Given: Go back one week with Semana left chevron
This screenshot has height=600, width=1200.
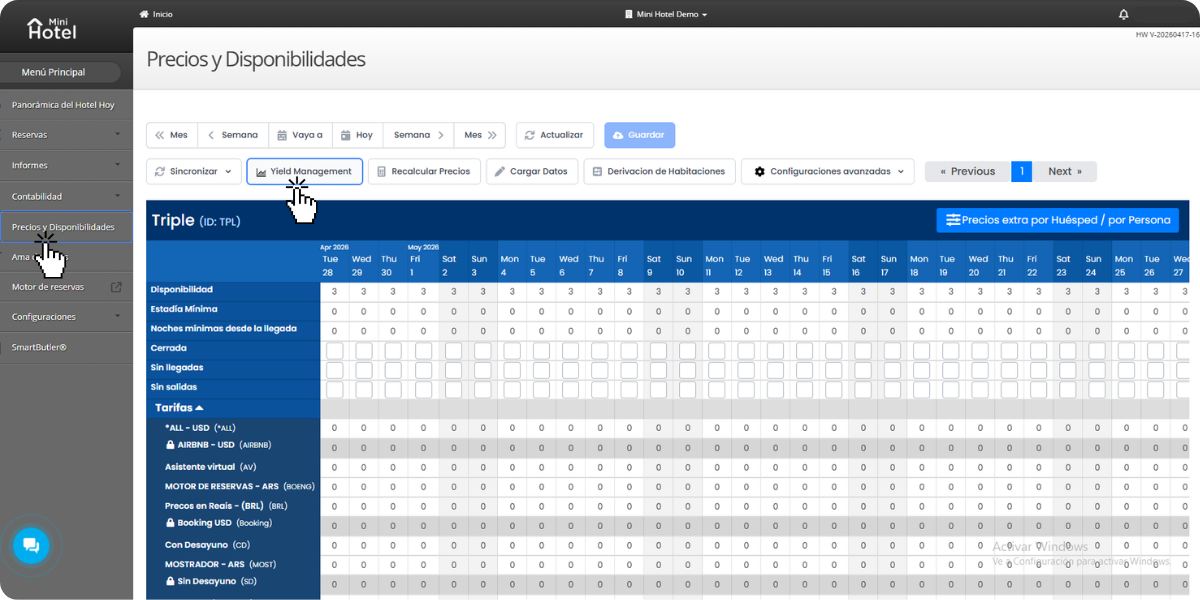Looking at the screenshot, I should pyautogui.click(x=233, y=135).
